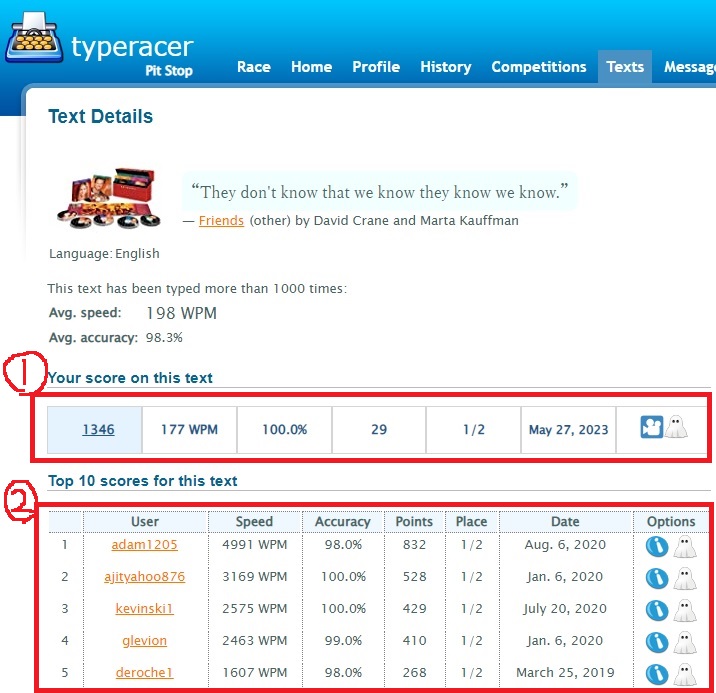The height and width of the screenshot is (693, 716).
Task: Click the 198 WPM average speed value
Action: (181, 313)
